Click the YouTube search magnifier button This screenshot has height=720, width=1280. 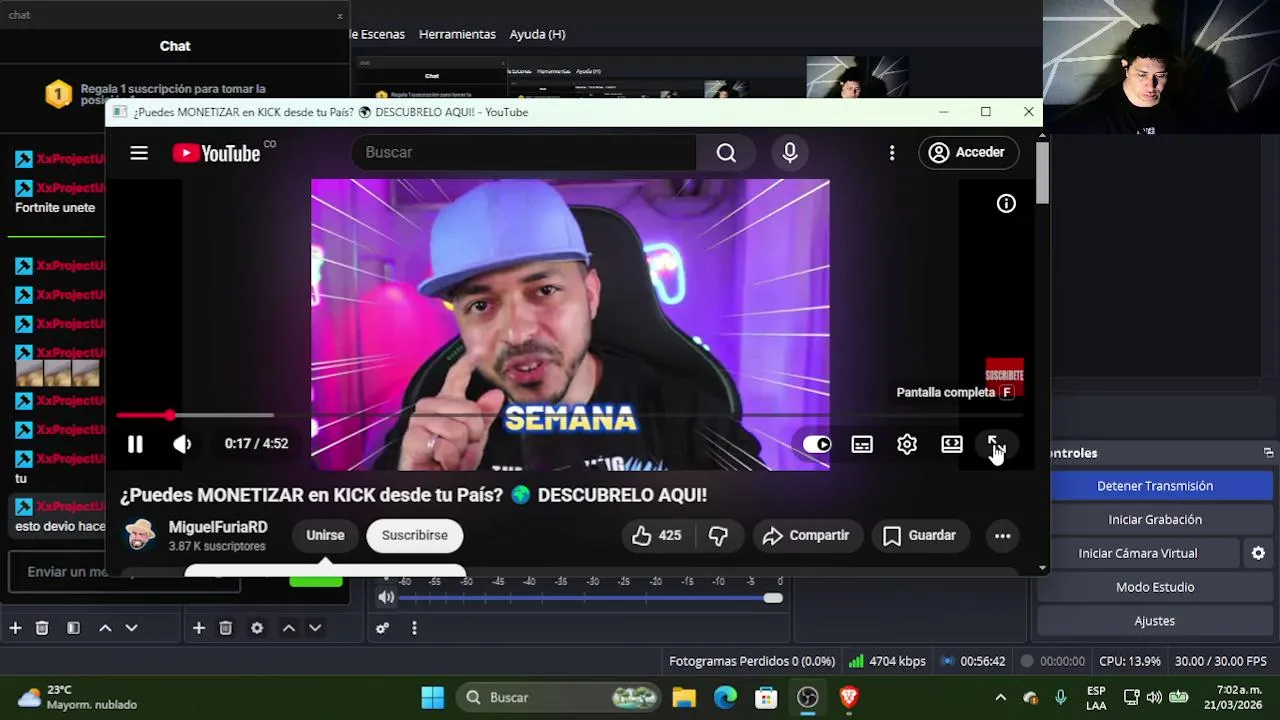tap(726, 152)
